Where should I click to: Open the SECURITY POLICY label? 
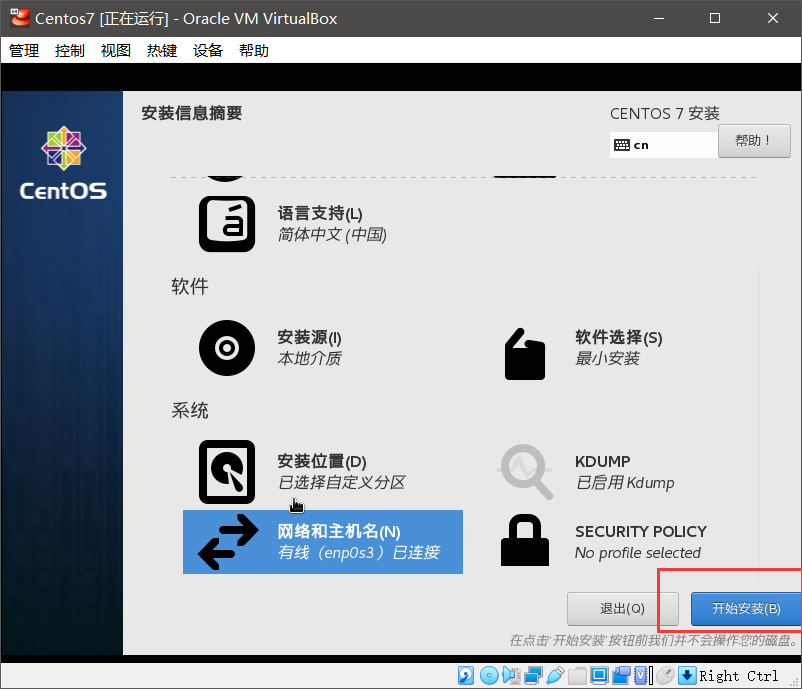coord(641,531)
